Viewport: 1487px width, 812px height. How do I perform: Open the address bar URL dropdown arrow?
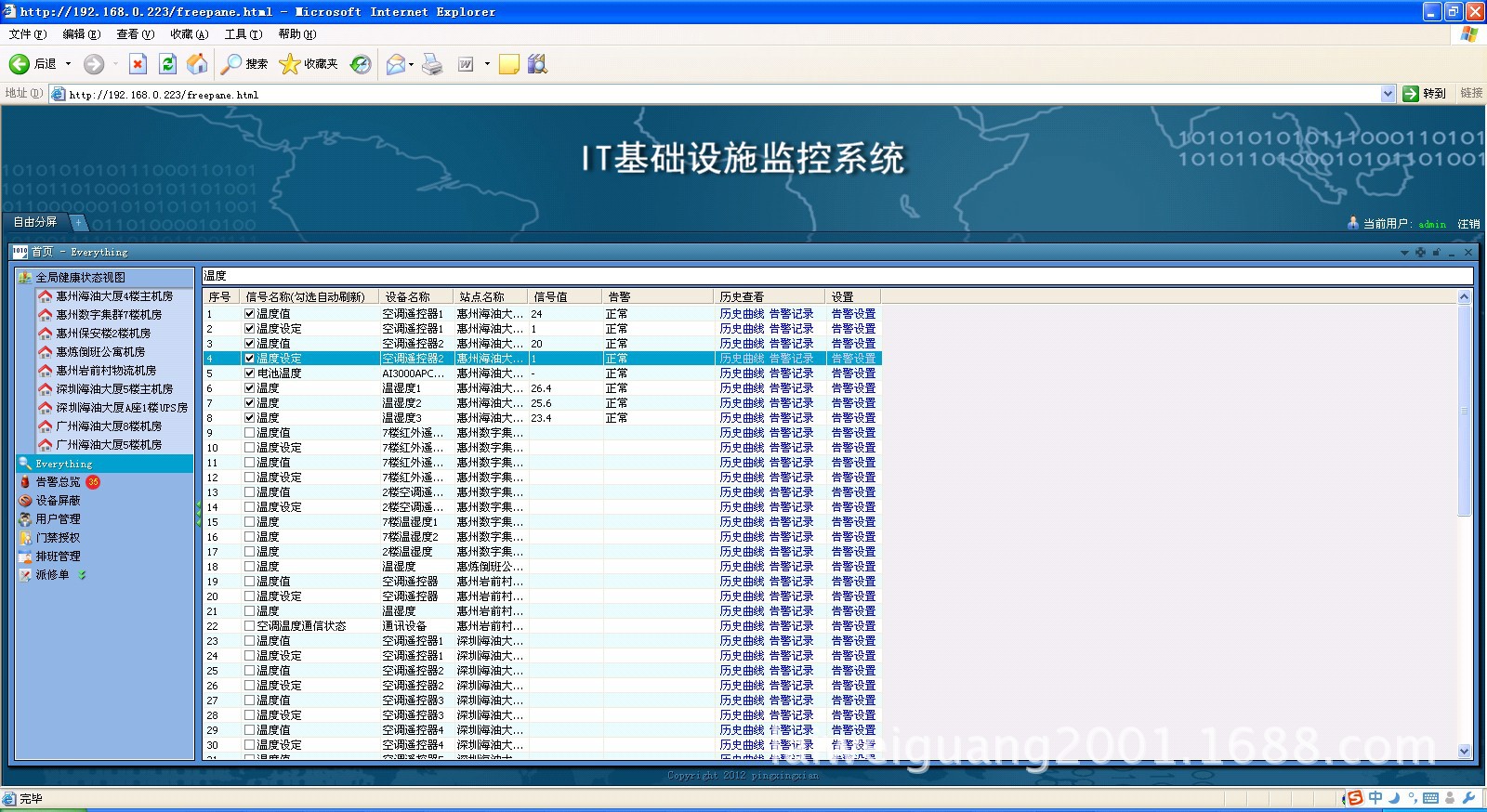click(x=1388, y=94)
